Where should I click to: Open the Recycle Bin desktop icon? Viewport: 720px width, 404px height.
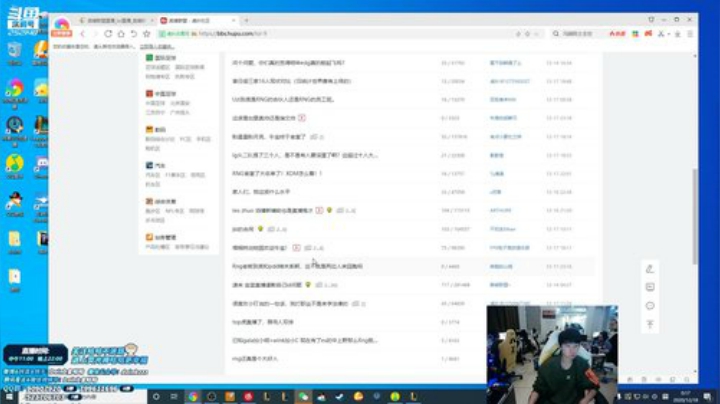tap(14, 54)
